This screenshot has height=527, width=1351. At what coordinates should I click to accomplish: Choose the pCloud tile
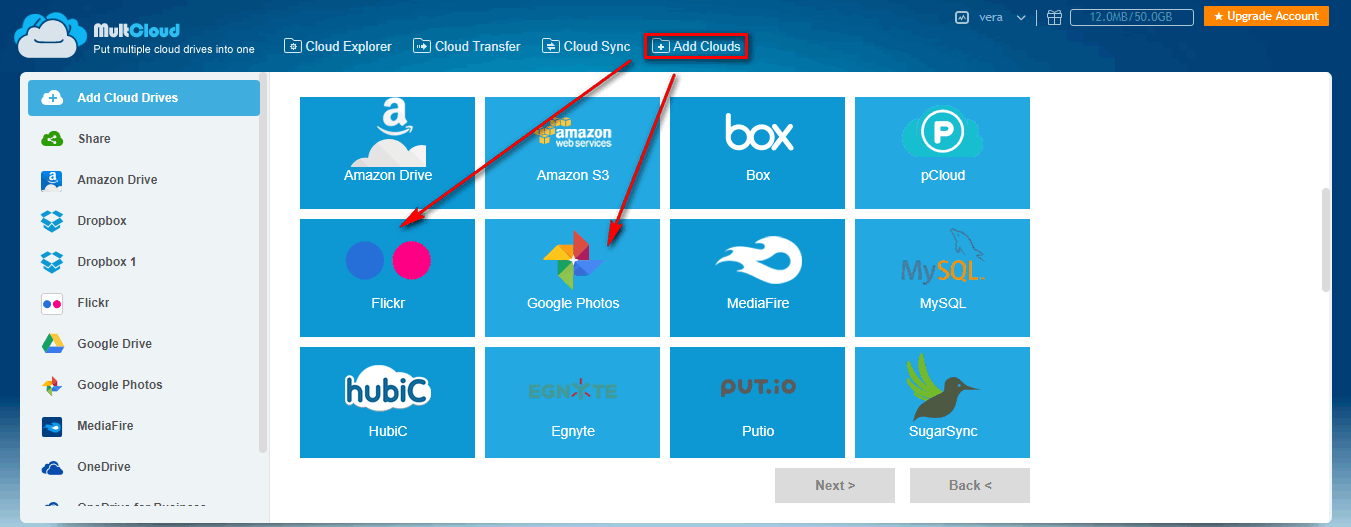pos(943,153)
